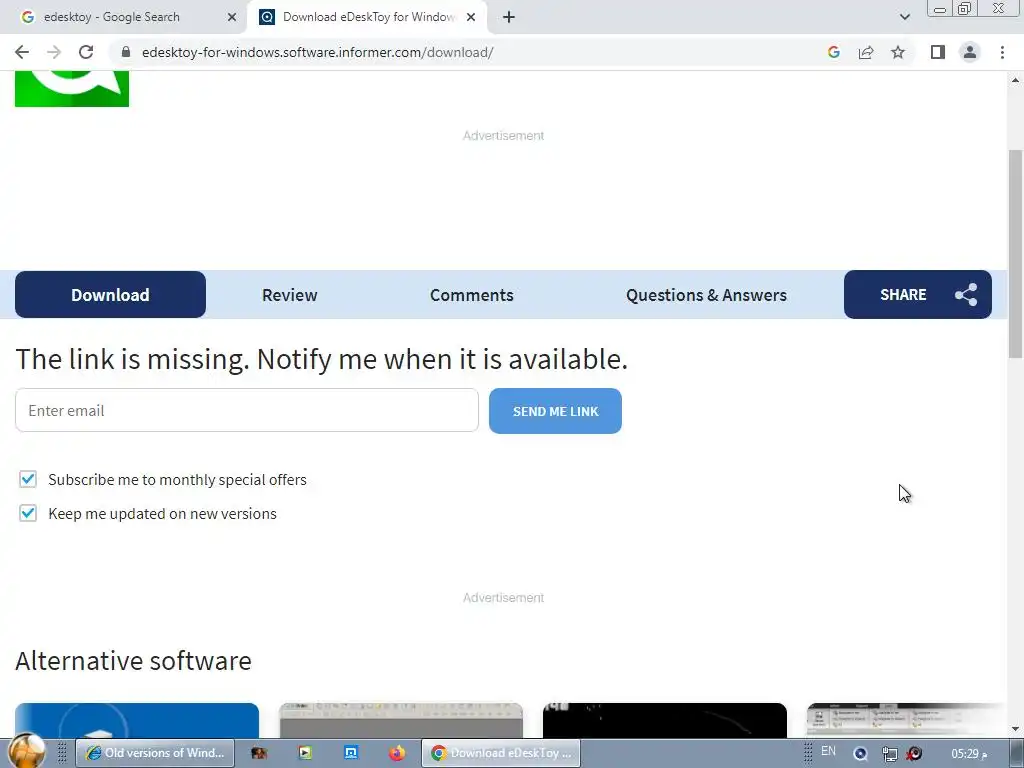
Task: Launch Firefox from the taskbar
Action: point(396,753)
